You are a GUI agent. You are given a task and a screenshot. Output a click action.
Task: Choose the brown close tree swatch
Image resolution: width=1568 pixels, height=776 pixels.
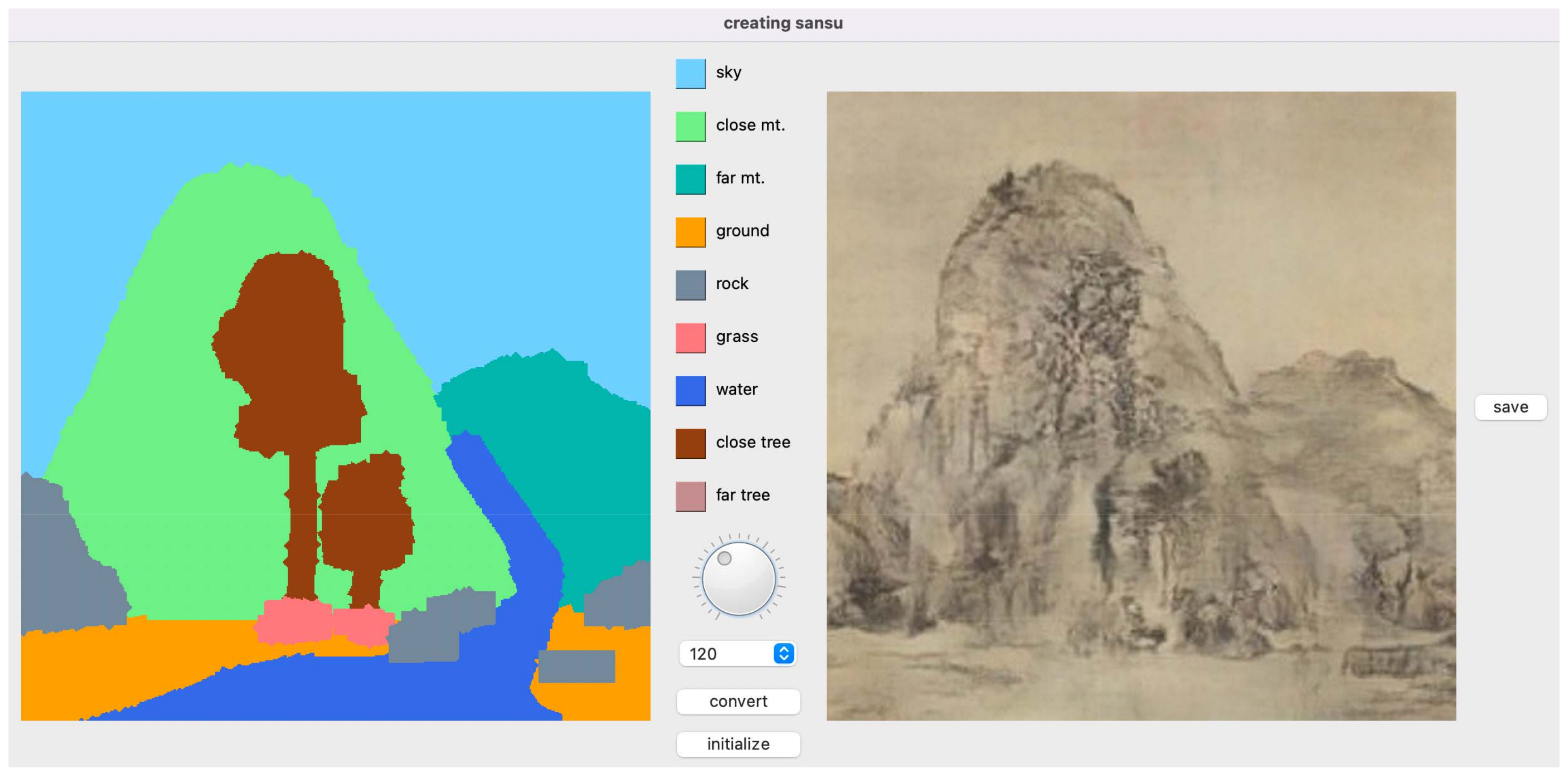pyautogui.click(x=690, y=444)
